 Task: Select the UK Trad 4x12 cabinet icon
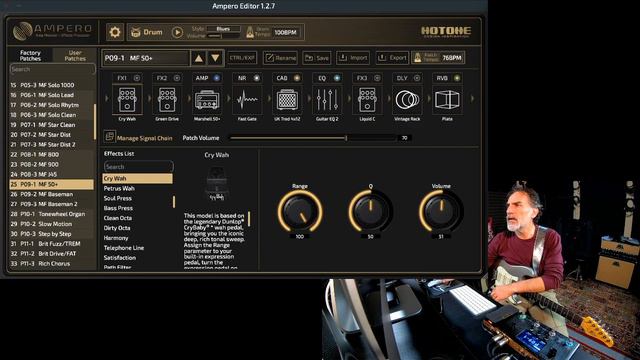tap(287, 100)
